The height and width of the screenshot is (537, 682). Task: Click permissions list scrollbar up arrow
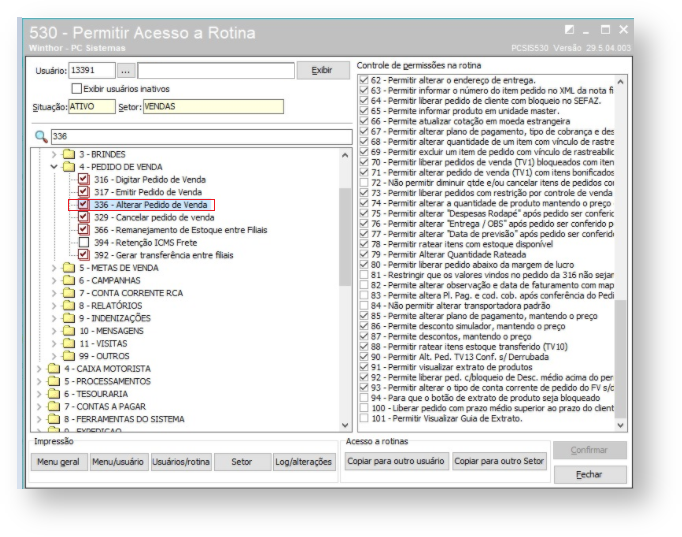621,81
